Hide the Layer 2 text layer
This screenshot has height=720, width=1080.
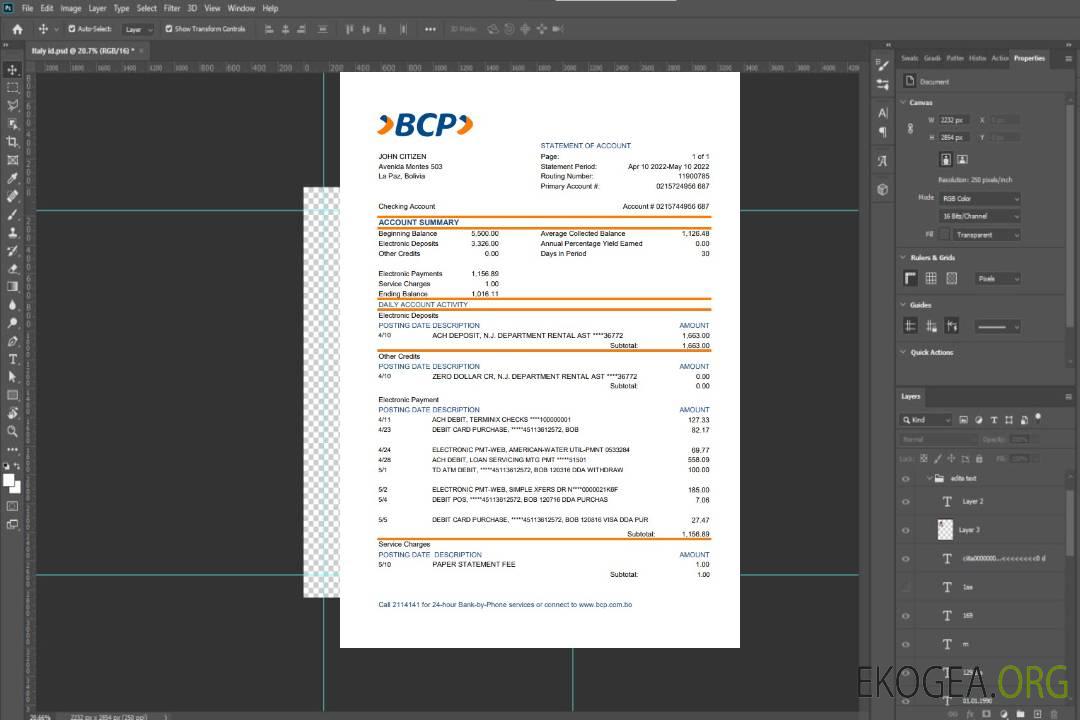coord(906,502)
